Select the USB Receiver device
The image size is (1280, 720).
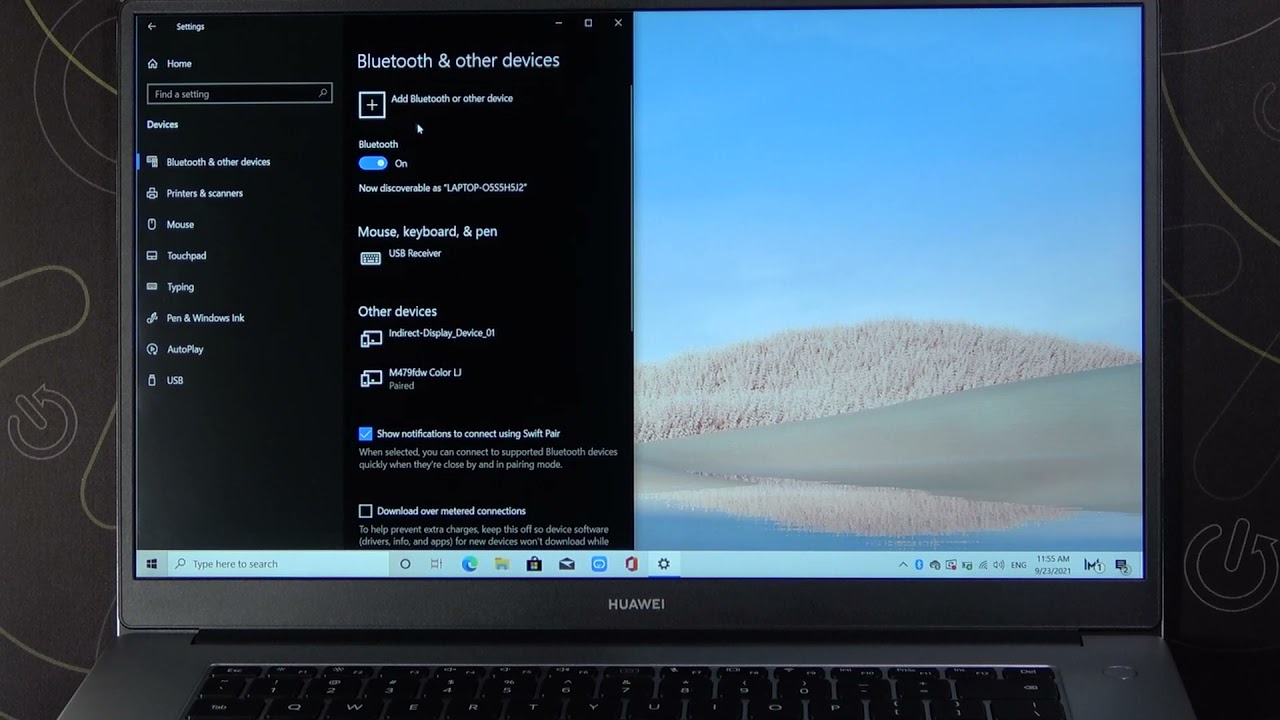point(414,254)
